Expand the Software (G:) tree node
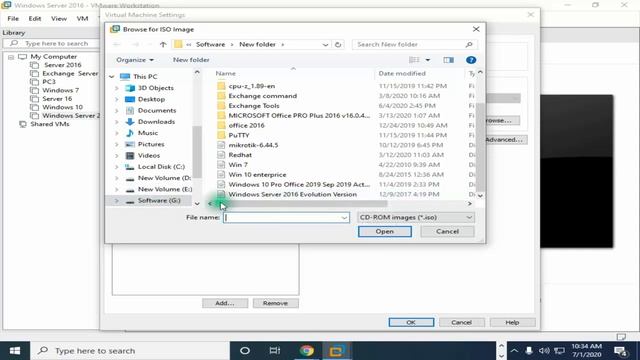Viewport: 640px width, 360px height. [x=117, y=201]
